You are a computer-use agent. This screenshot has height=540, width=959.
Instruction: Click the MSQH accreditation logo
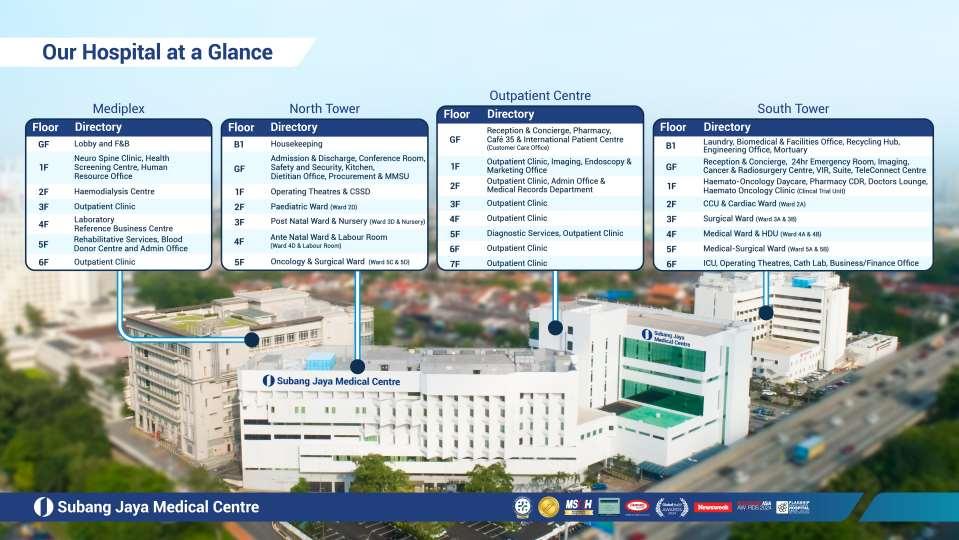(x=578, y=507)
